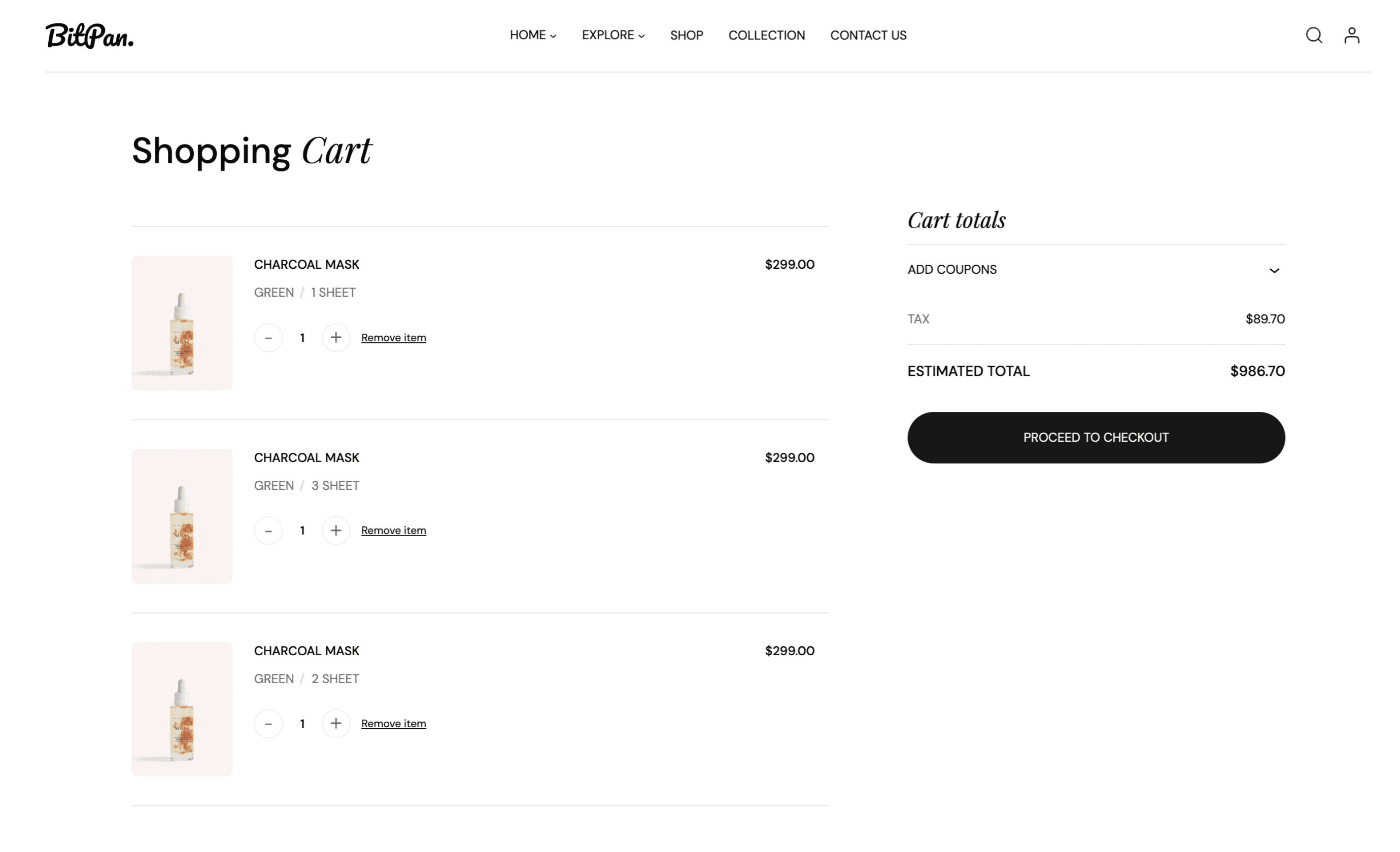Open the COLLECTION page
This screenshot has width=1400, height=852.
pyautogui.click(x=767, y=35)
